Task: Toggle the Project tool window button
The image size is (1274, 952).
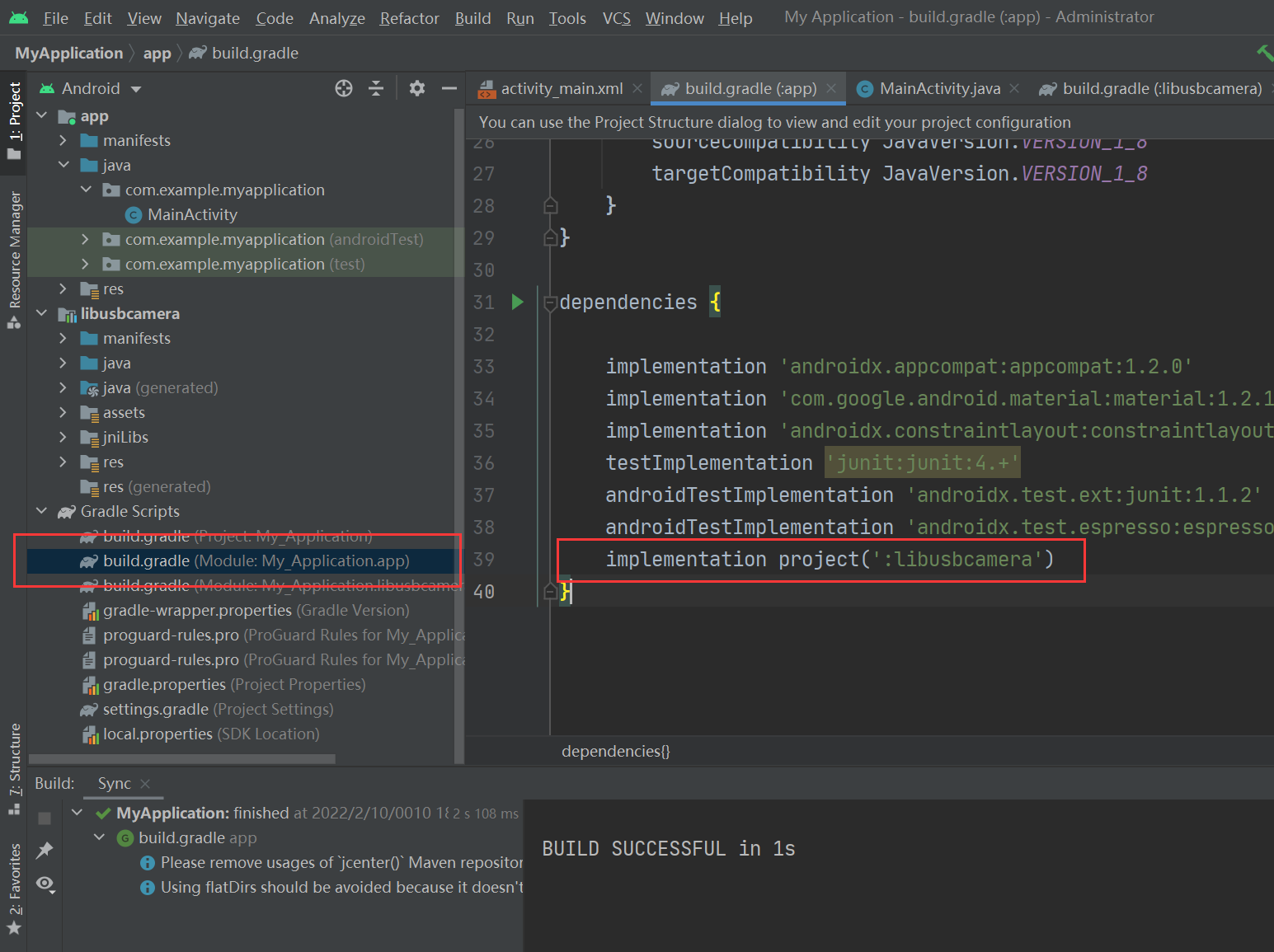Action: point(14,121)
